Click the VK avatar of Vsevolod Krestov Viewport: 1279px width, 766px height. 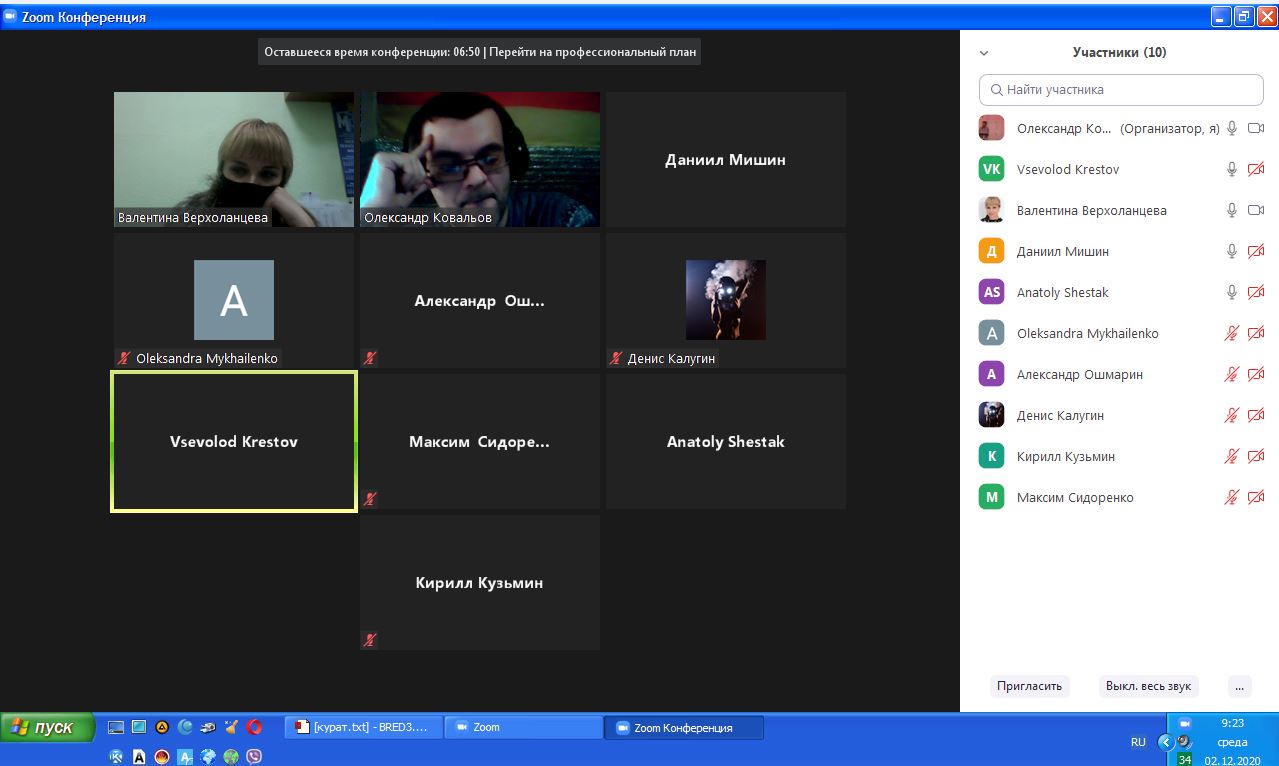click(x=991, y=170)
